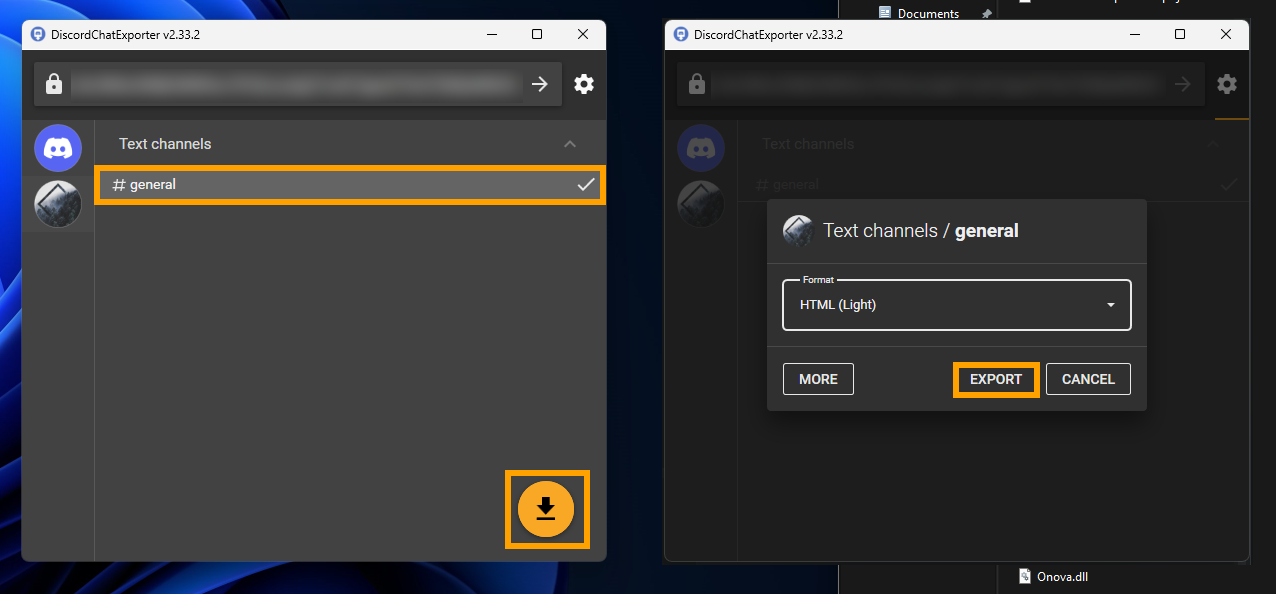Screen dimensions: 1276x594
Task: Click the DiscordChatExporter app icon in left title bar
Action: pos(38,34)
